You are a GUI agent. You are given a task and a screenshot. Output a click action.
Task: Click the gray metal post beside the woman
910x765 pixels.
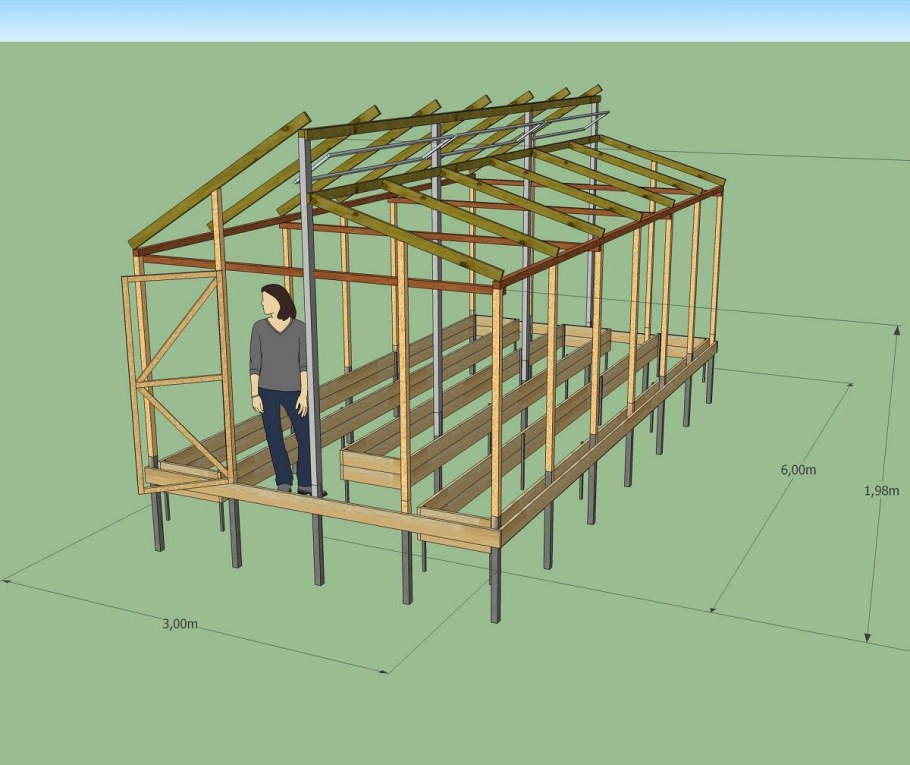[310, 300]
